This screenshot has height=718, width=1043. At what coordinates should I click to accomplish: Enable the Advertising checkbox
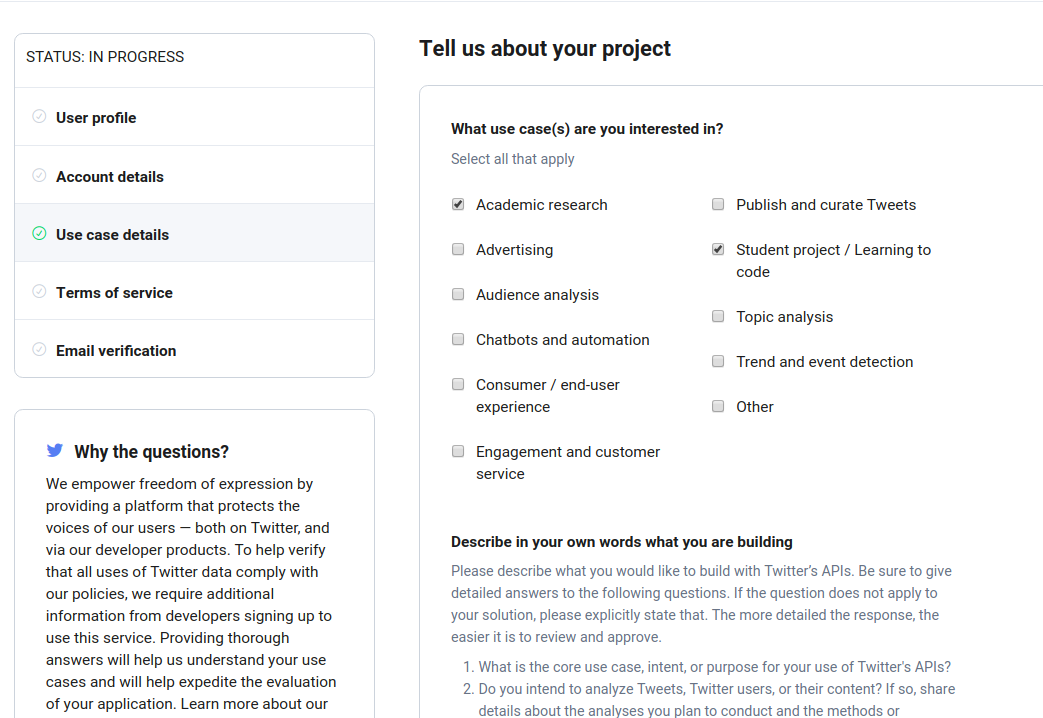click(458, 249)
